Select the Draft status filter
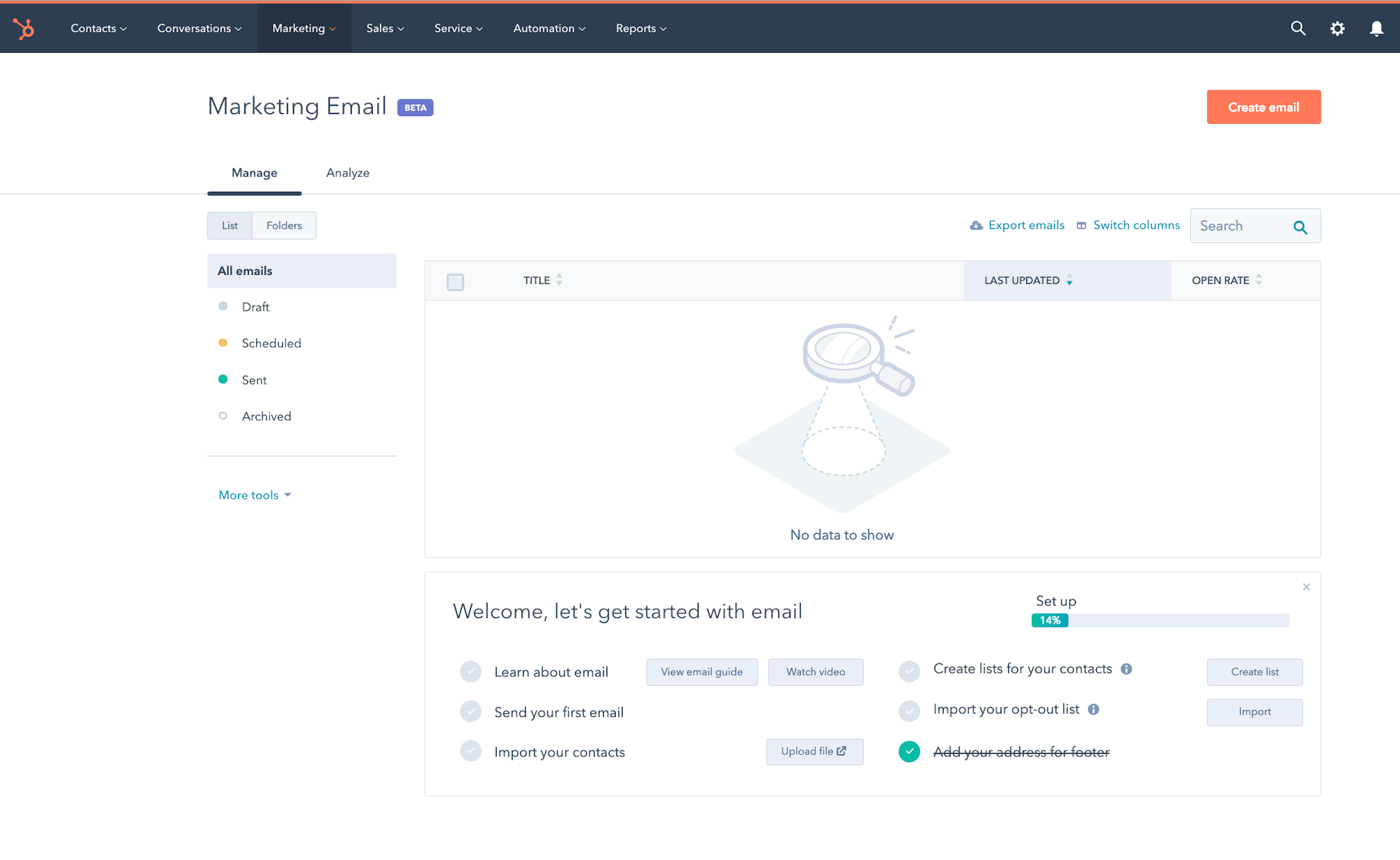 255,307
